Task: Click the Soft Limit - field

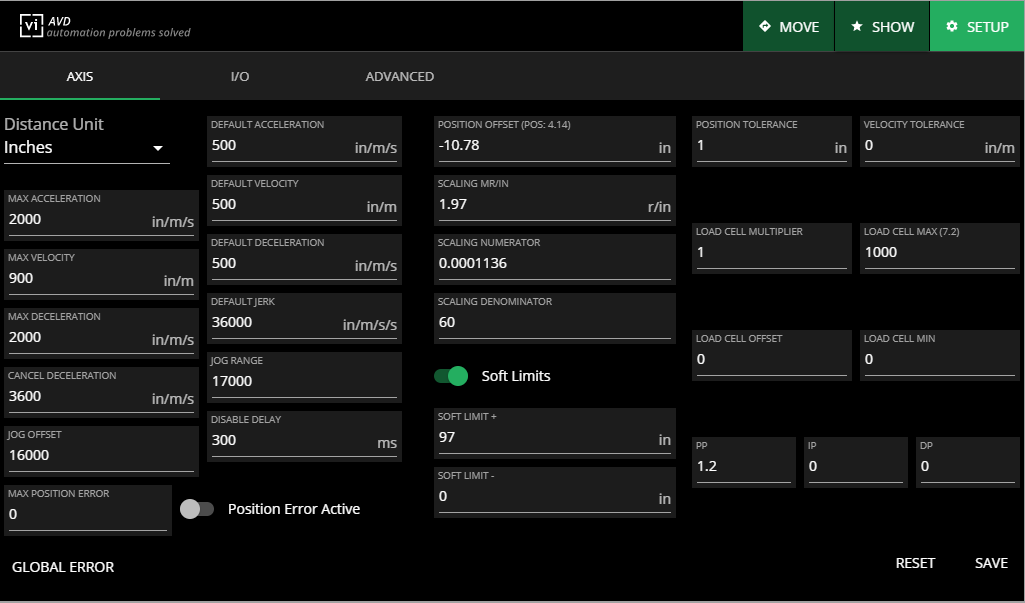Action: coord(555,492)
